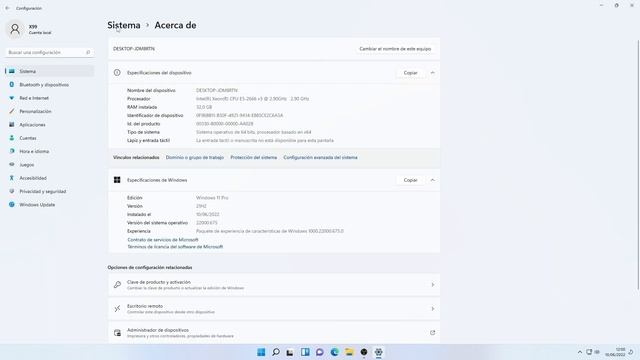Screen dimensions: 640x360
Task: Open Red e Internet settings
Action: 49,98
